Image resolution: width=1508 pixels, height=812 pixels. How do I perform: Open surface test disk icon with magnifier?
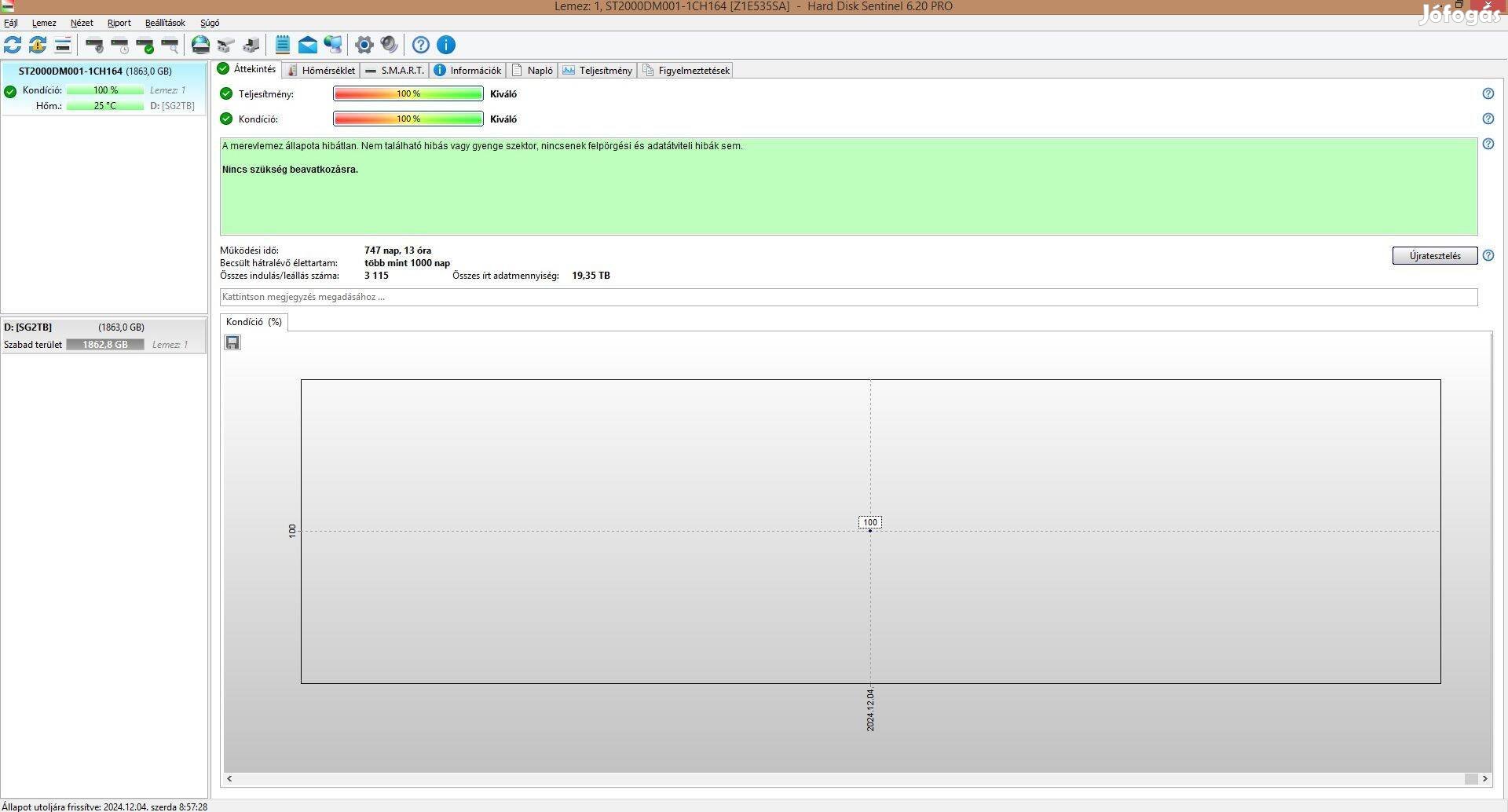170,45
